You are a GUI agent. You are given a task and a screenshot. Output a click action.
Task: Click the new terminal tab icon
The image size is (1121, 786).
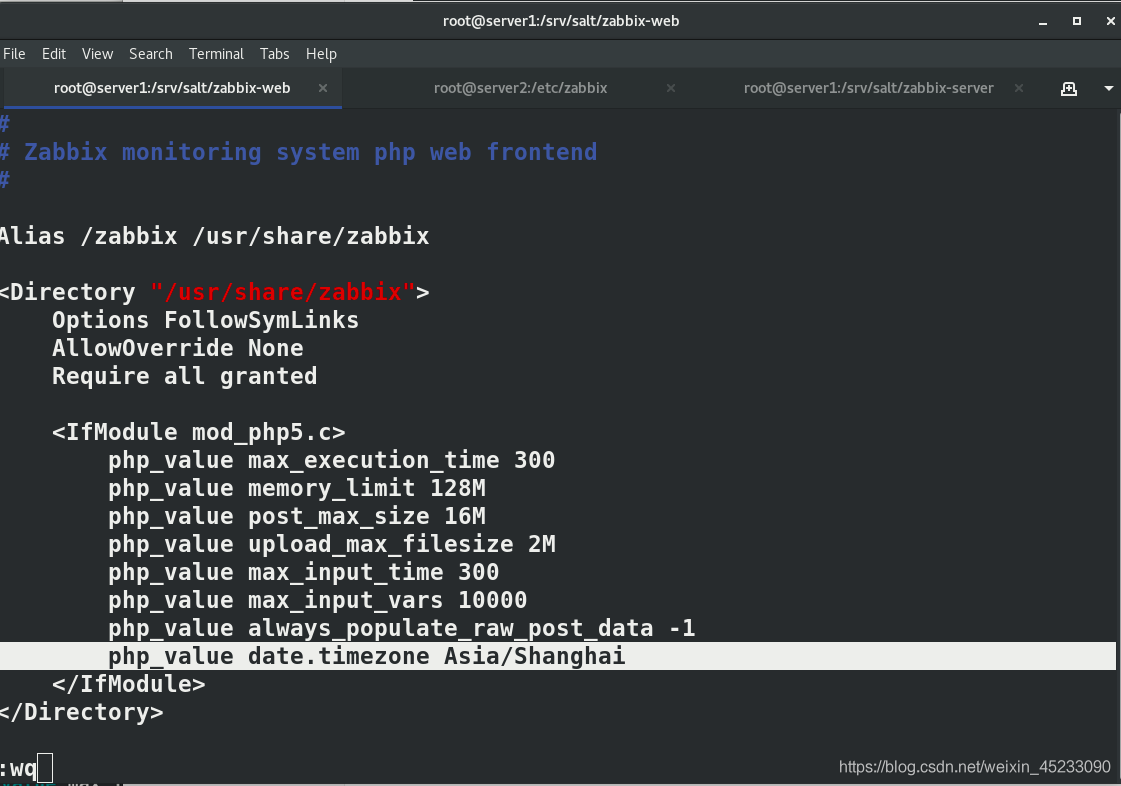pyautogui.click(x=1069, y=89)
